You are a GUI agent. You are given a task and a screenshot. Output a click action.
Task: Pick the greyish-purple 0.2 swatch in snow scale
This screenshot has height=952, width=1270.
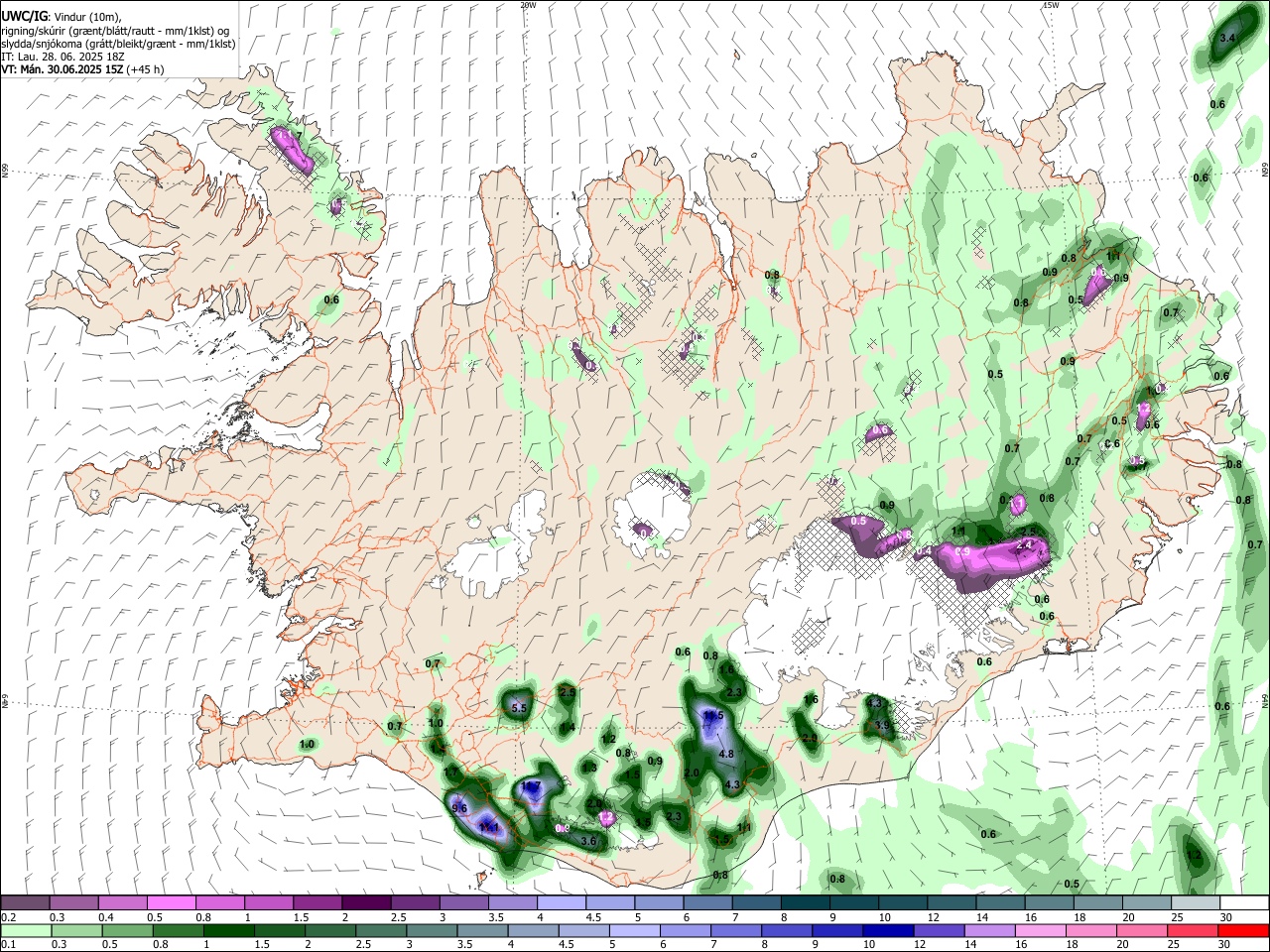26,902
